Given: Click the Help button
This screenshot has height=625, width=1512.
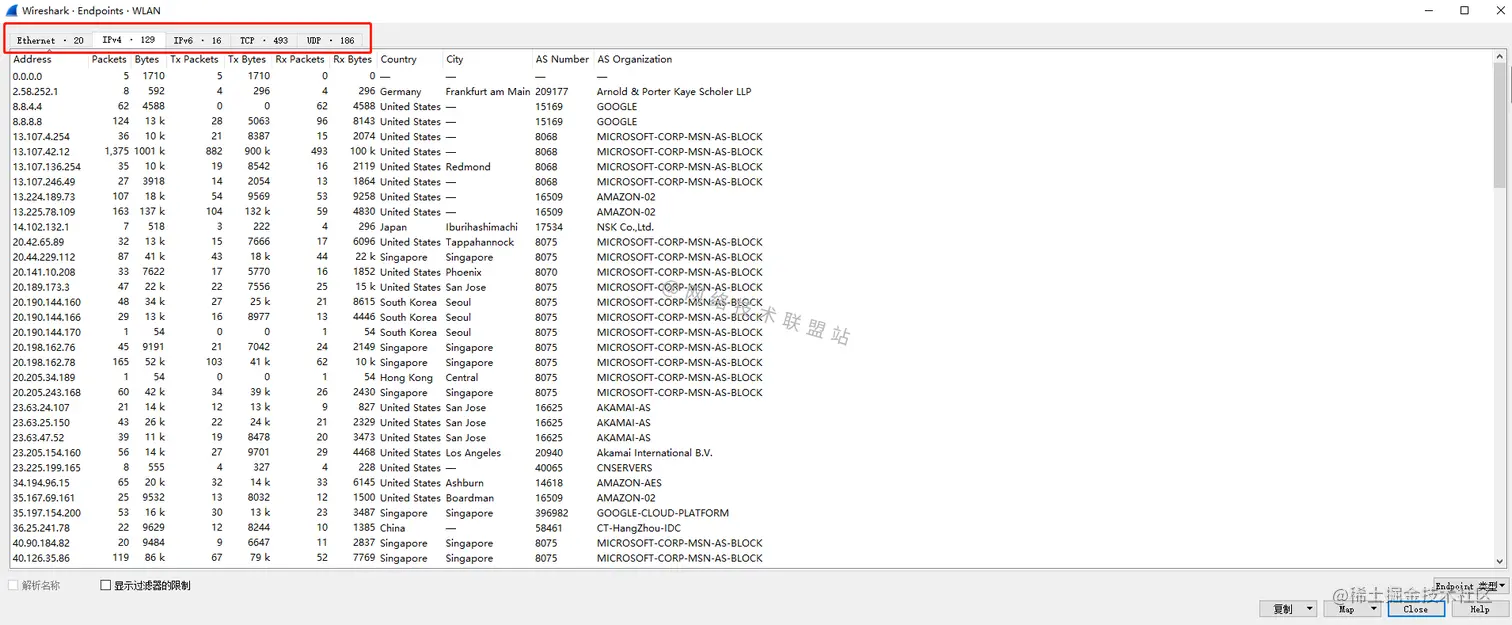Looking at the screenshot, I should tap(1480, 609).
